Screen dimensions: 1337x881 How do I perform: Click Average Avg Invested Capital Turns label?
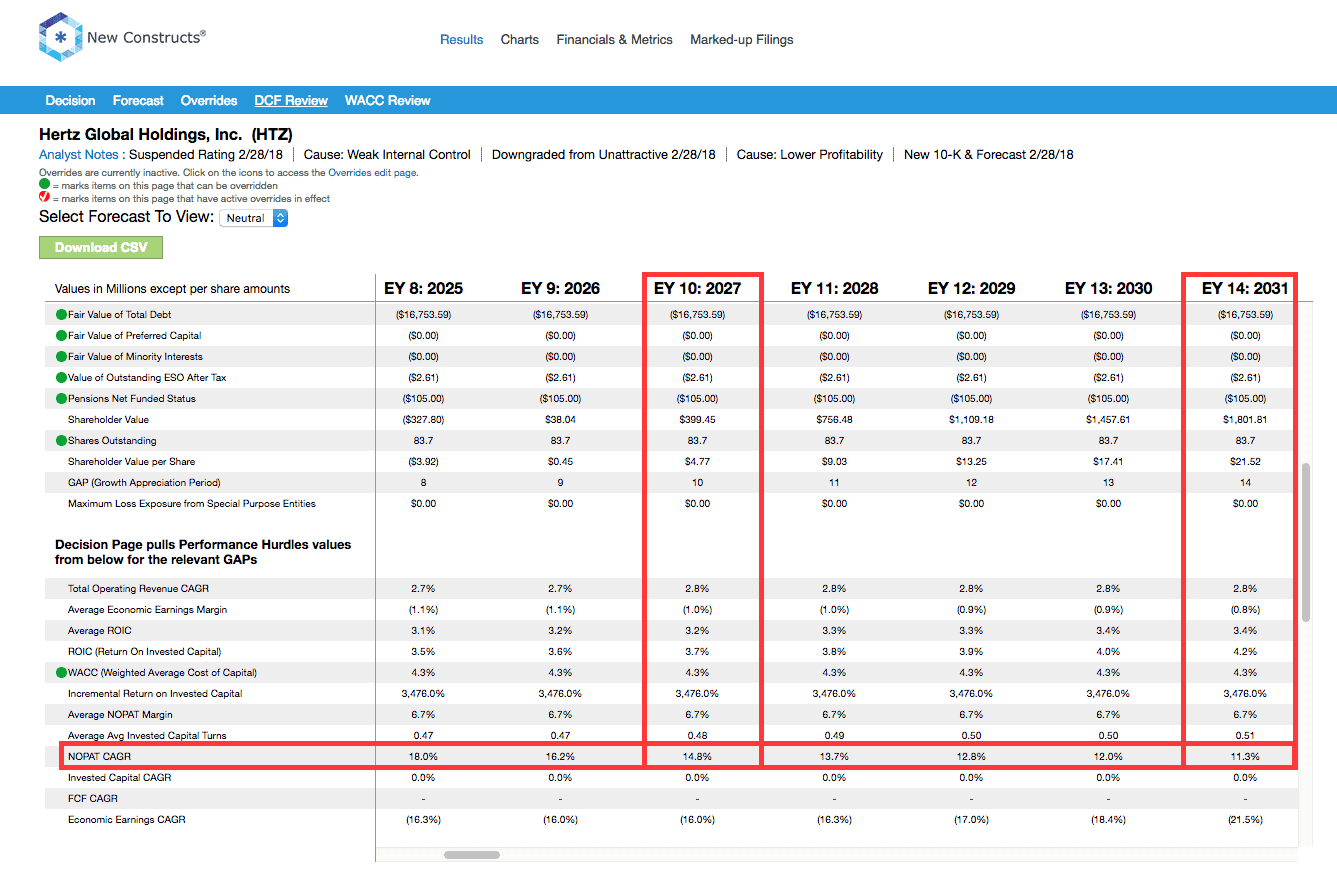coord(147,736)
